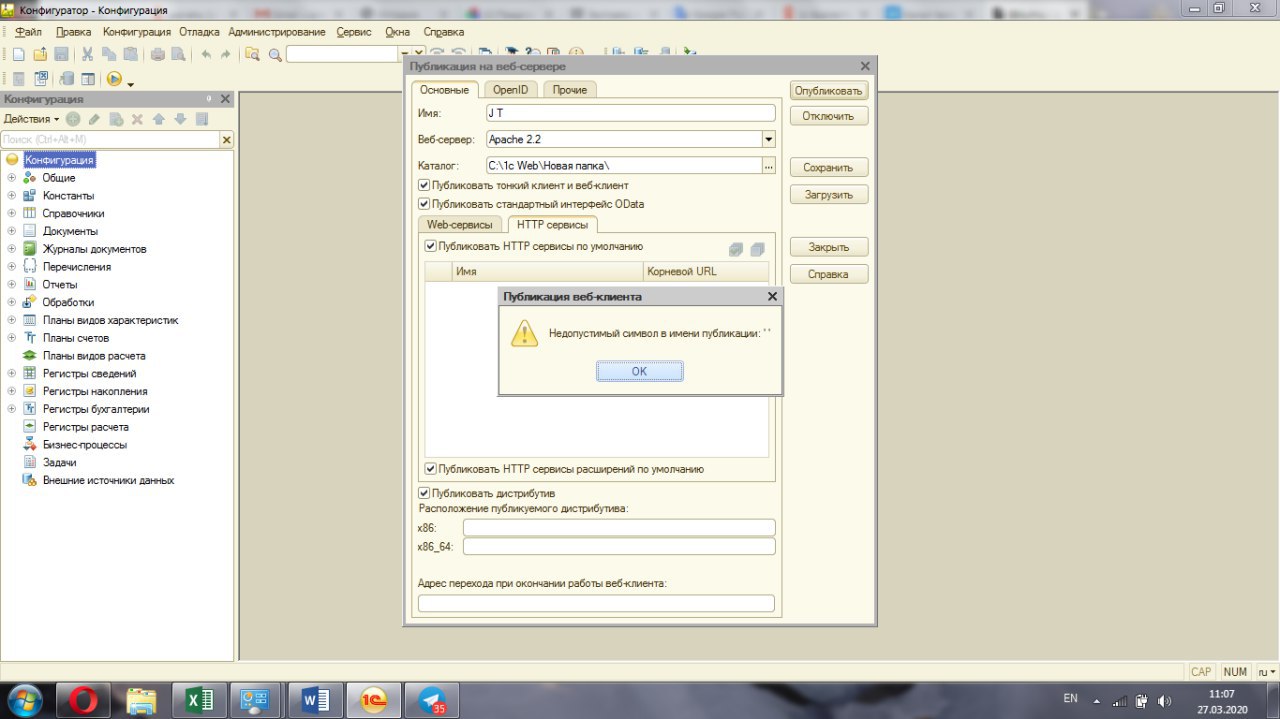Click the Update database configuration cylinder icon

click(67, 79)
